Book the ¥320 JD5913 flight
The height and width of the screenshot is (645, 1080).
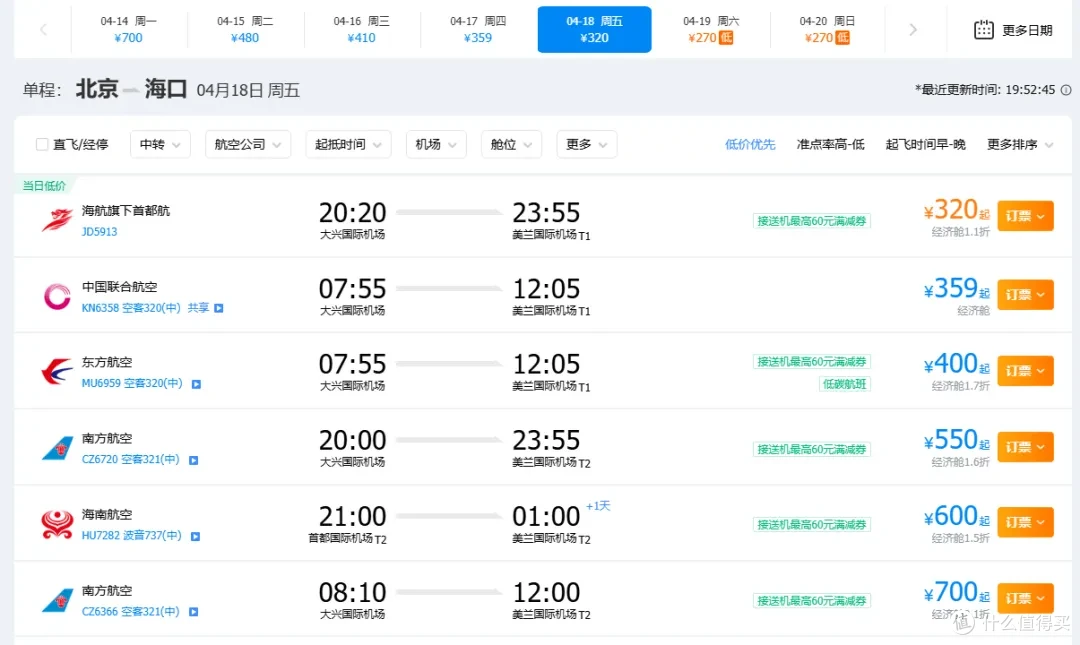pos(1025,216)
